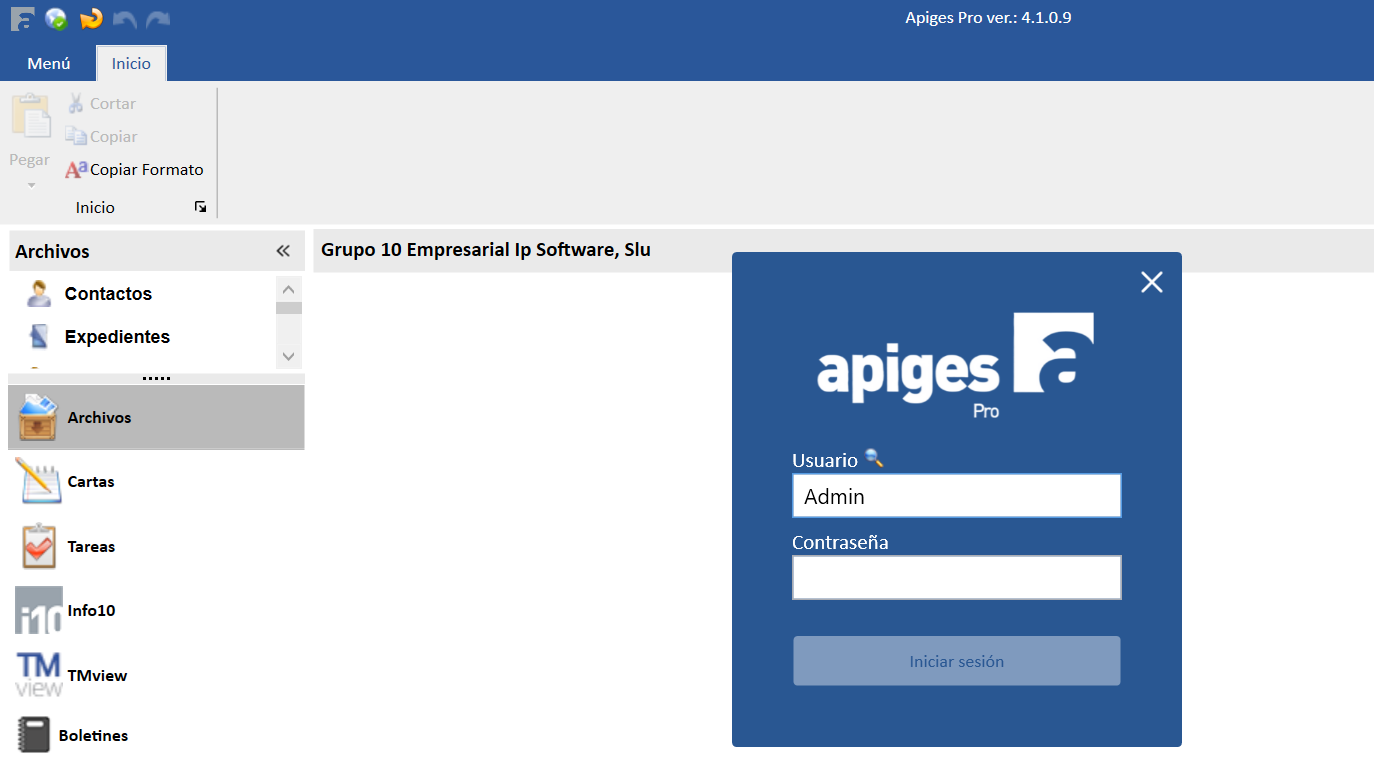Viewport: 1374px width, 771px height.
Task: Click the scroll down arrow in Archivos list
Action: (289, 355)
